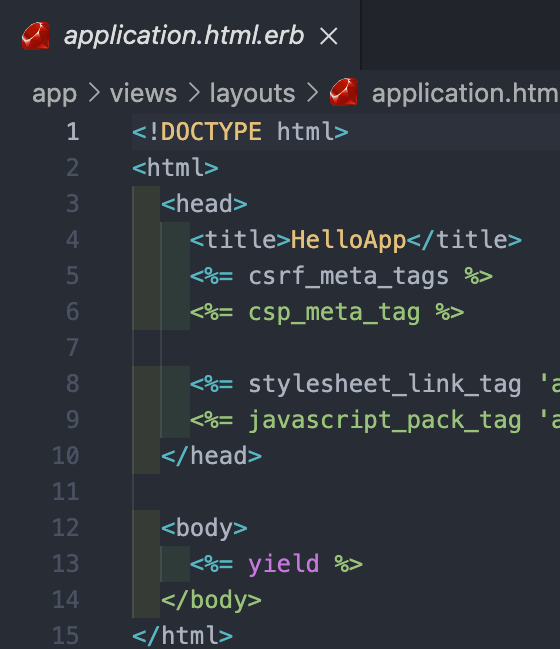Click on csp_meta_tag helper
This screenshot has height=649, width=560.
click(334, 312)
